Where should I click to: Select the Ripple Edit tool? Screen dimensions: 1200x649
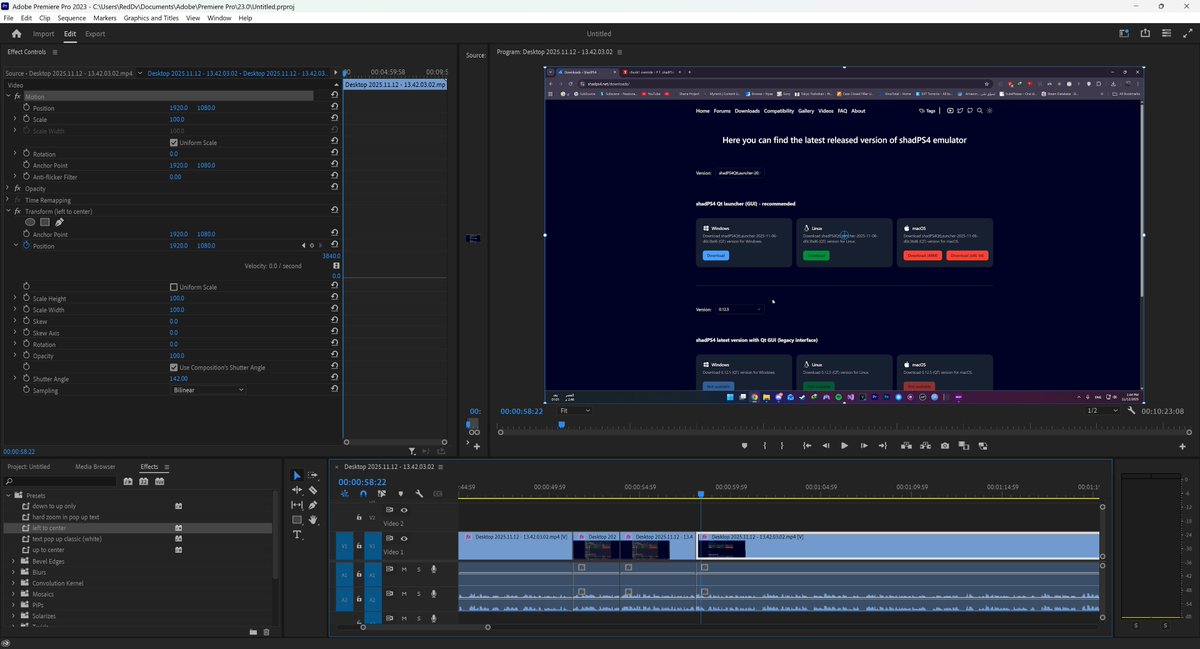(297, 490)
